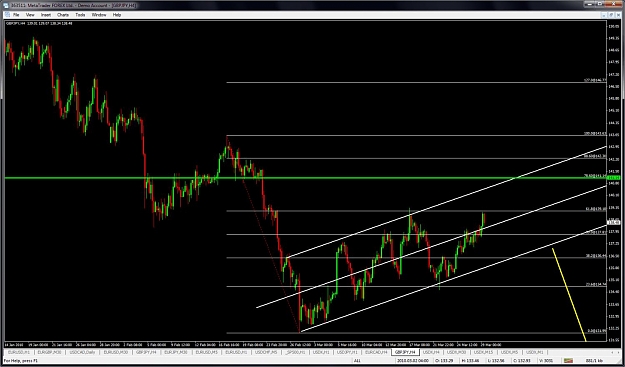Minimize the MetaTrader main window
The image size is (625, 367).
590,4
